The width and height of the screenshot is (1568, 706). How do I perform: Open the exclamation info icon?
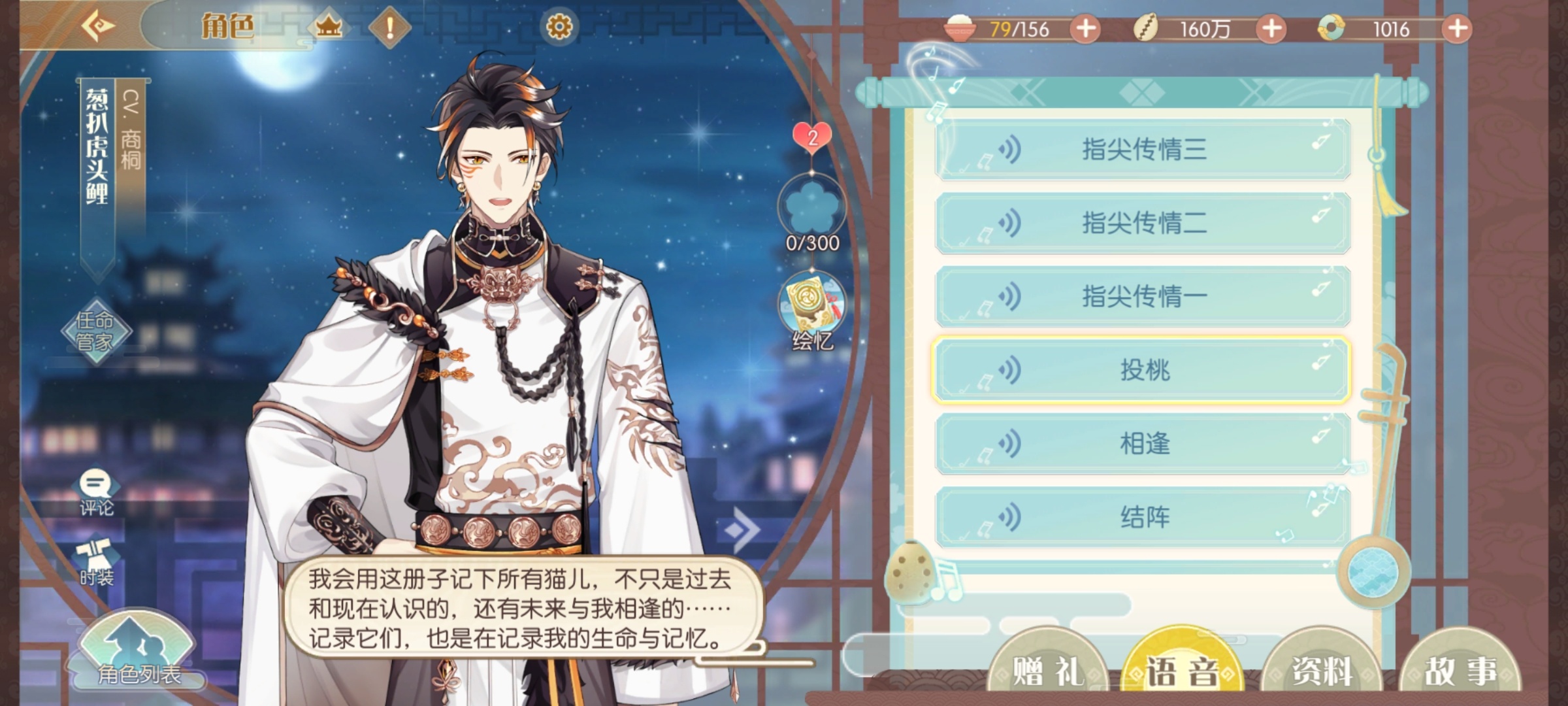(x=390, y=27)
